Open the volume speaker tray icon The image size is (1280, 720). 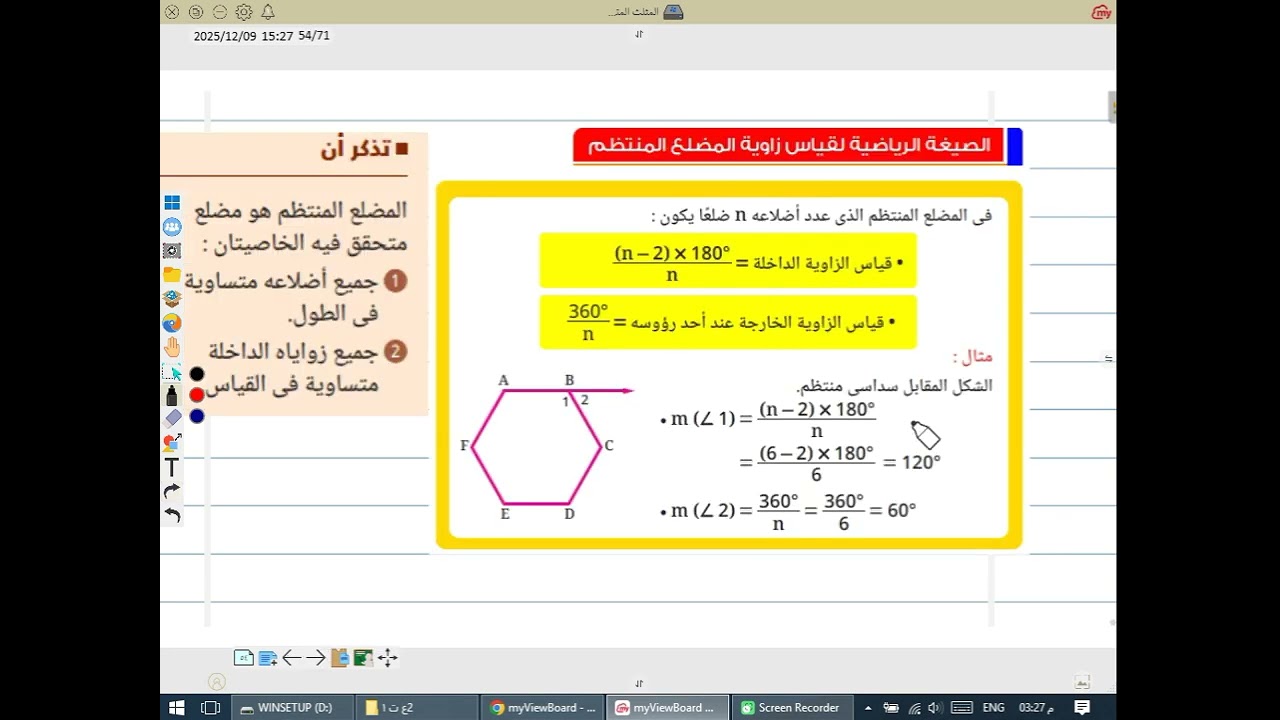(x=935, y=707)
